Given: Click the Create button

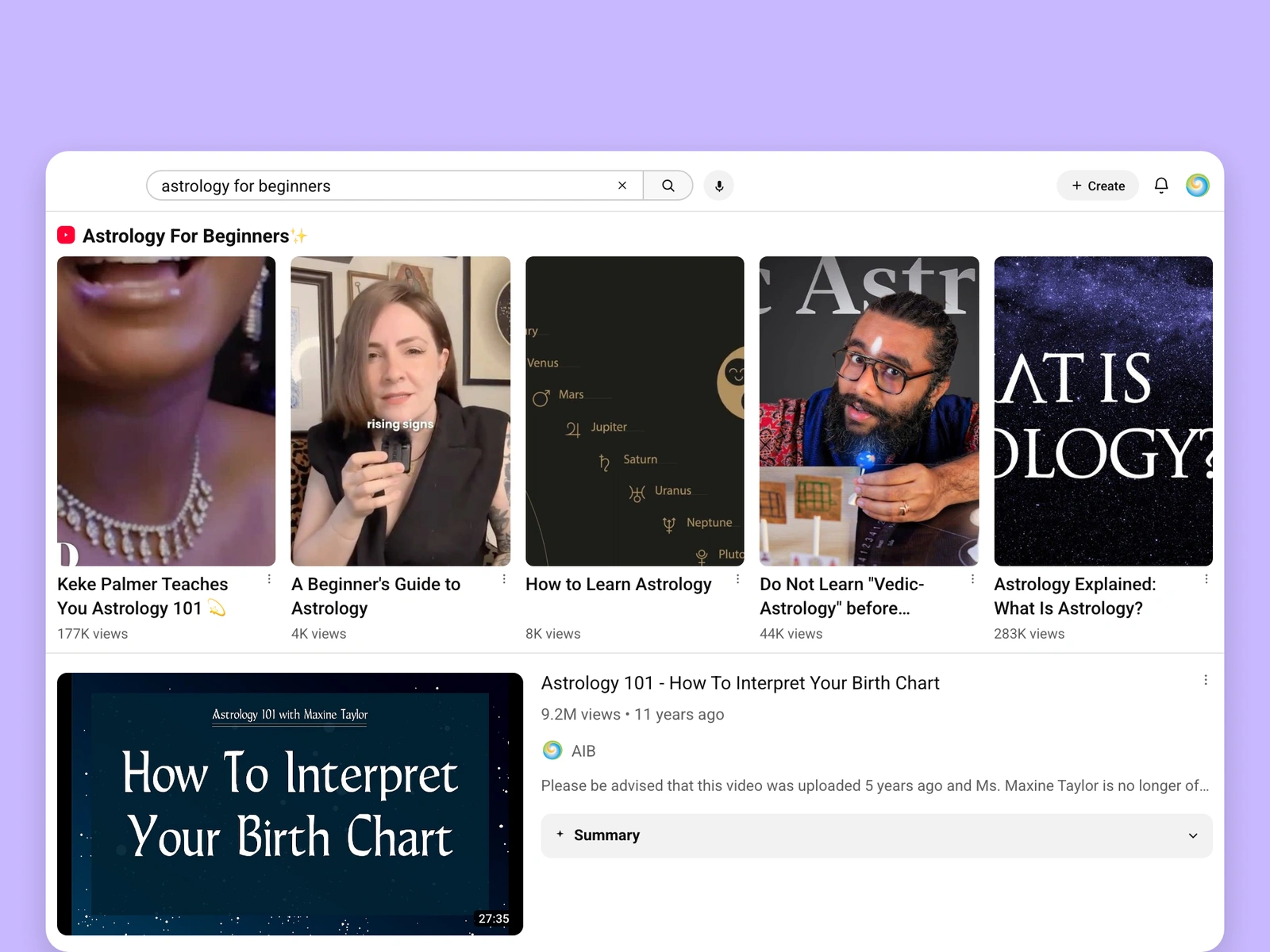Looking at the screenshot, I should [1098, 186].
